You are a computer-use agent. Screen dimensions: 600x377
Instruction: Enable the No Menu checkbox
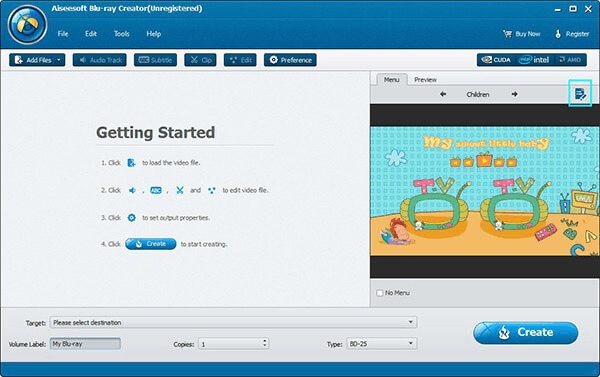(x=380, y=293)
